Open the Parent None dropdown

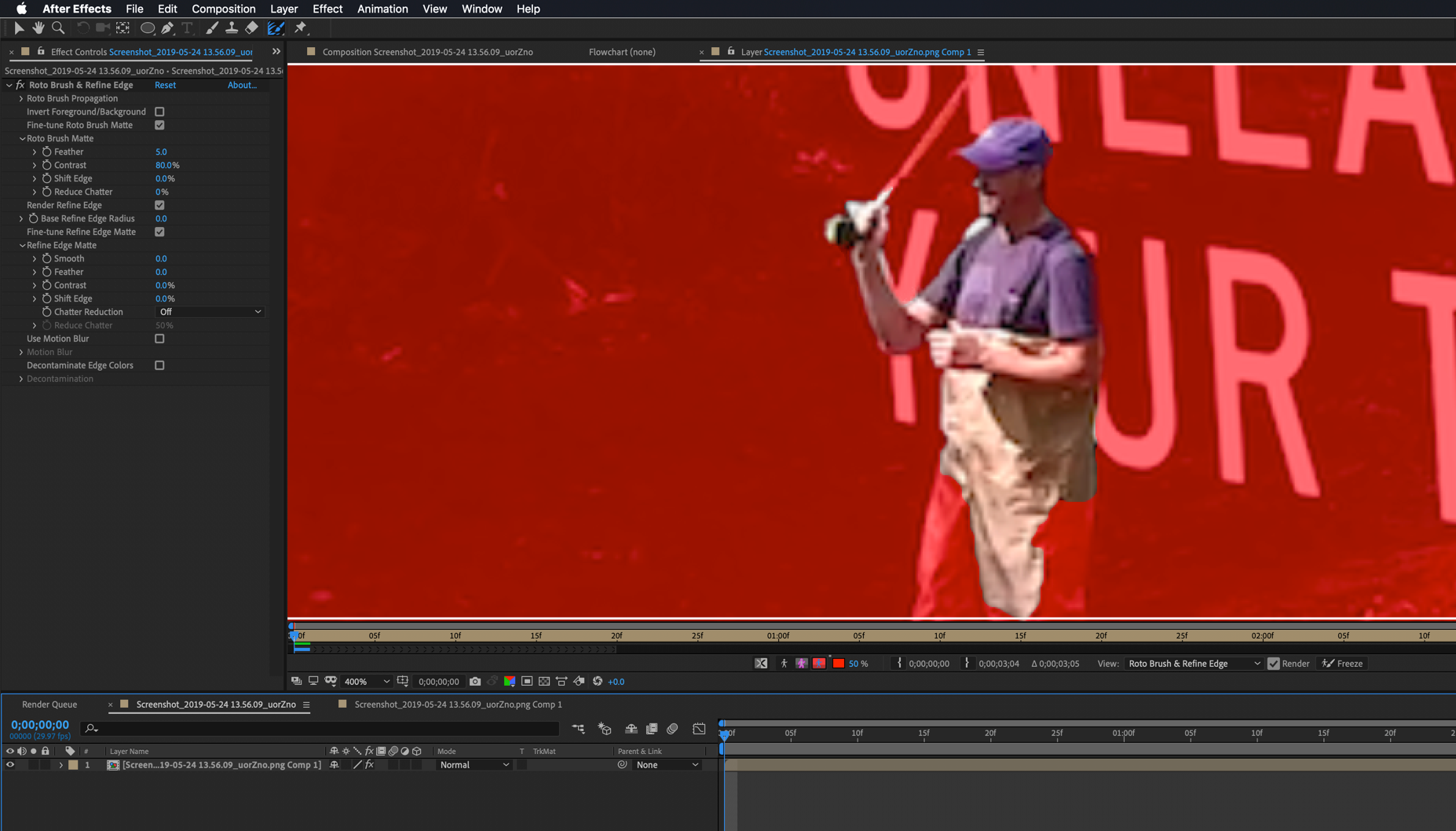[667, 764]
